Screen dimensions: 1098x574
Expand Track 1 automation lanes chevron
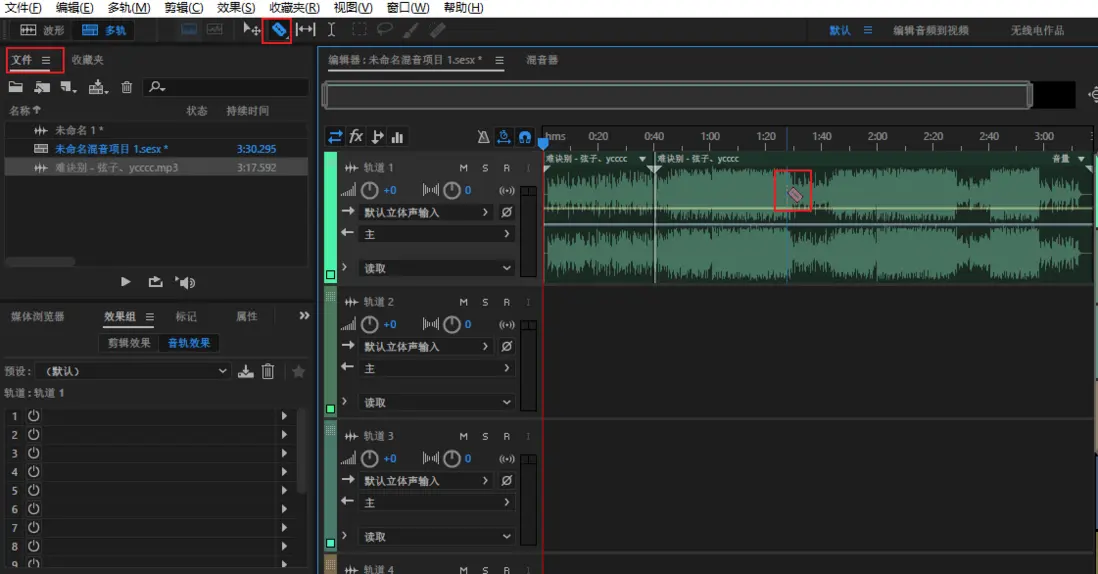point(345,267)
